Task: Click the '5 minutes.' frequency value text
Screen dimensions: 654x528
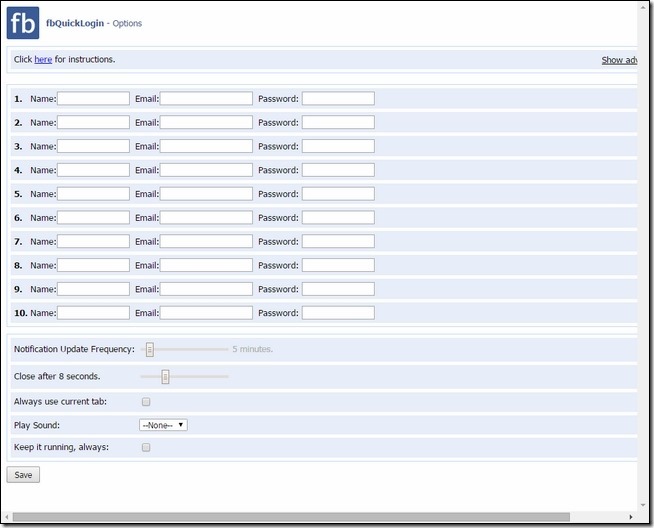Action: coord(252,349)
